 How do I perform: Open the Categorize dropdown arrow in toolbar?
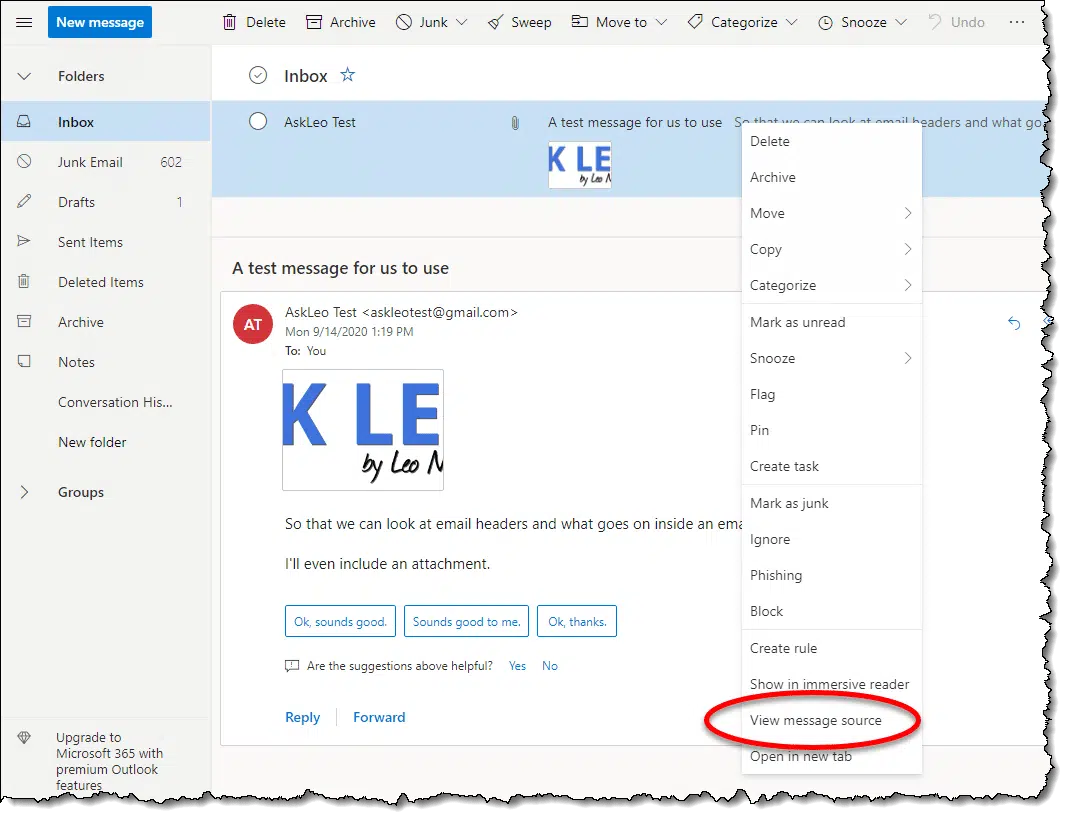pyautogui.click(x=792, y=23)
